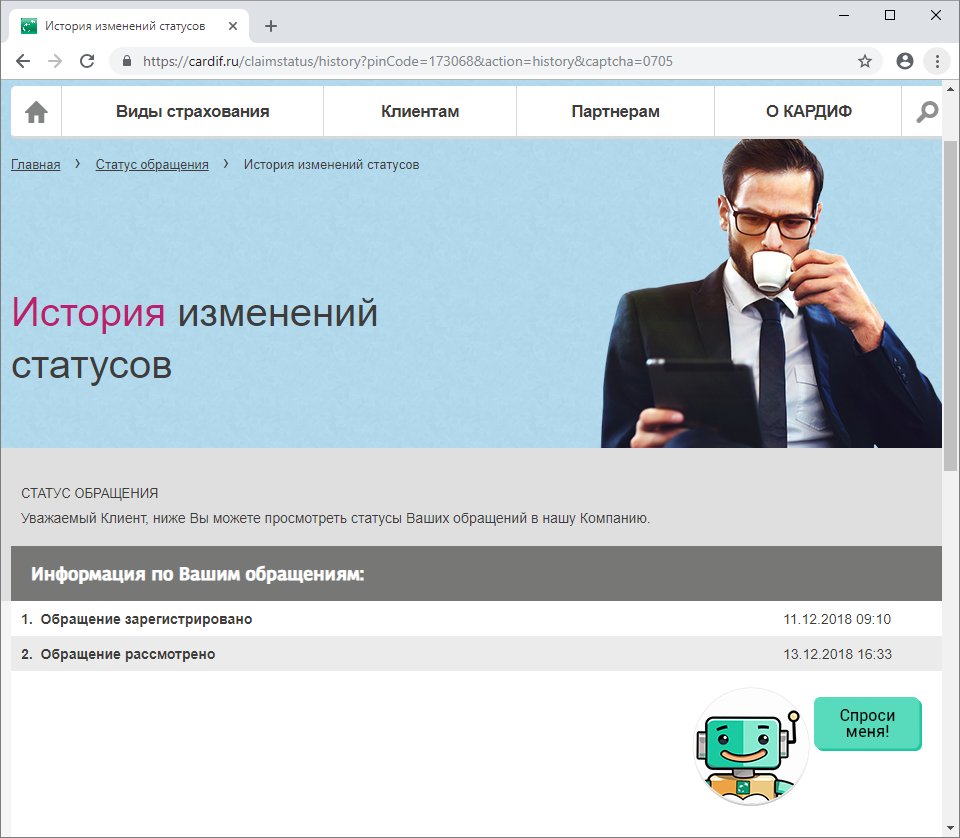The width and height of the screenshot is (960, 838).
Task: Open the site search magnifier icon
Action: 927,112
